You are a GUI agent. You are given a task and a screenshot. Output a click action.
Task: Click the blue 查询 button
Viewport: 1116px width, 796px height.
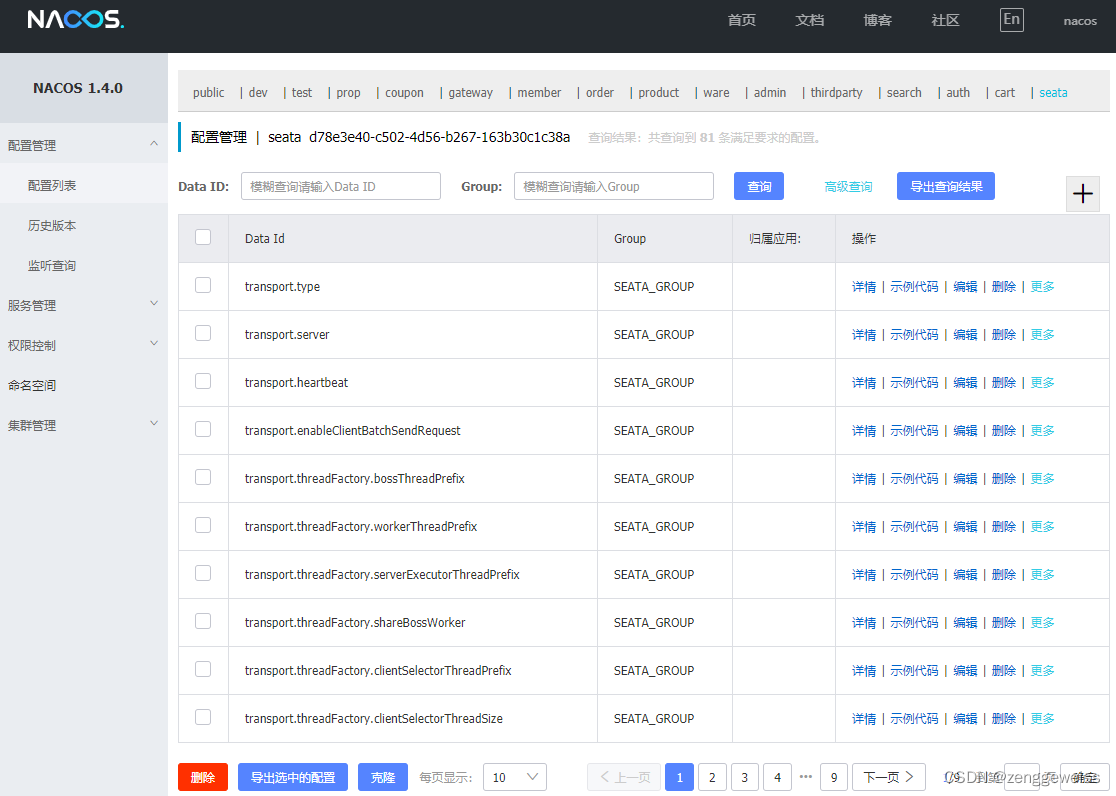tap(759, 186)
